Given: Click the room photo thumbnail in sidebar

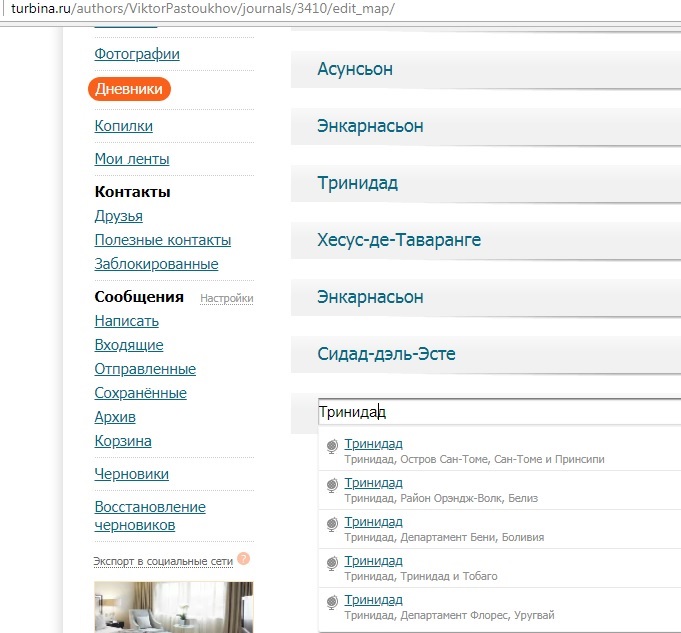Looking at the screenshot, I should pyautogui.click(x=173, y=606).
